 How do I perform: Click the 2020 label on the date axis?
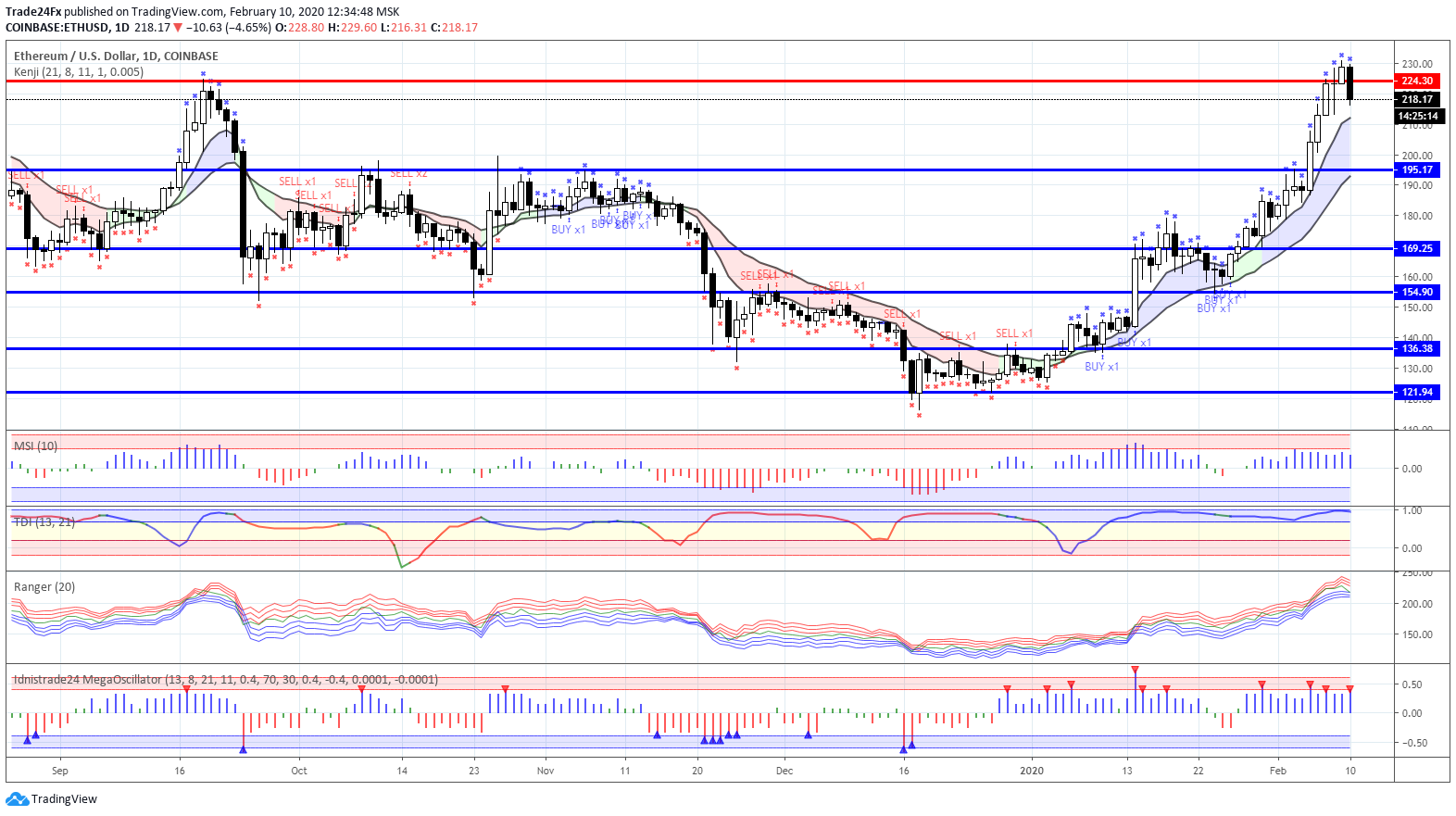[x=1032, y=771]
